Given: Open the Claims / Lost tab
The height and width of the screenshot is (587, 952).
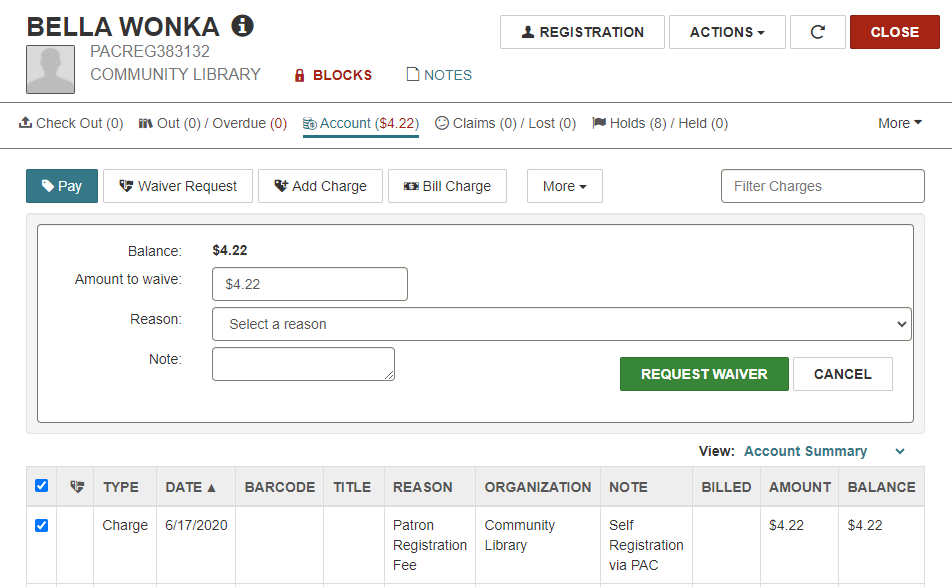Looking at the screenshot, I should pos(505,123).
